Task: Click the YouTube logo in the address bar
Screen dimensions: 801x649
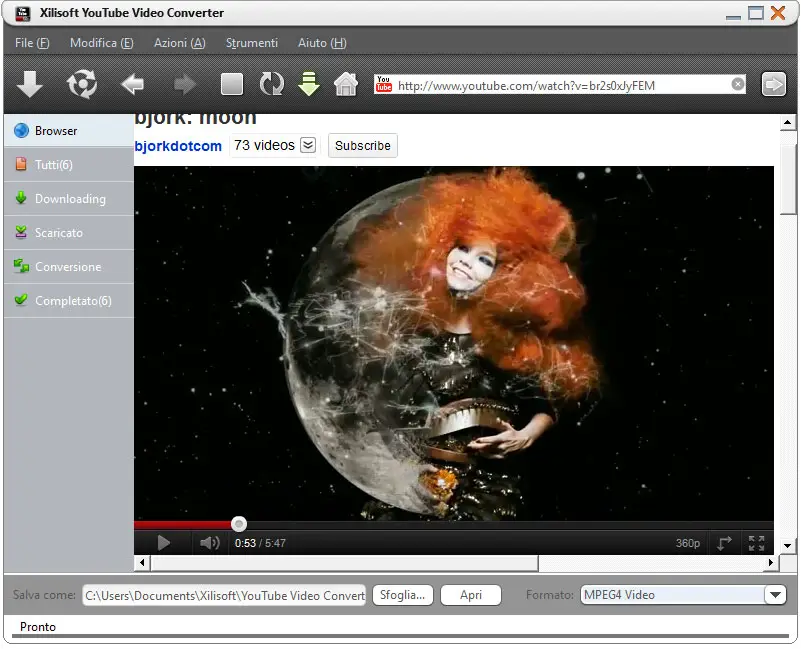Action: click(384, 84)
